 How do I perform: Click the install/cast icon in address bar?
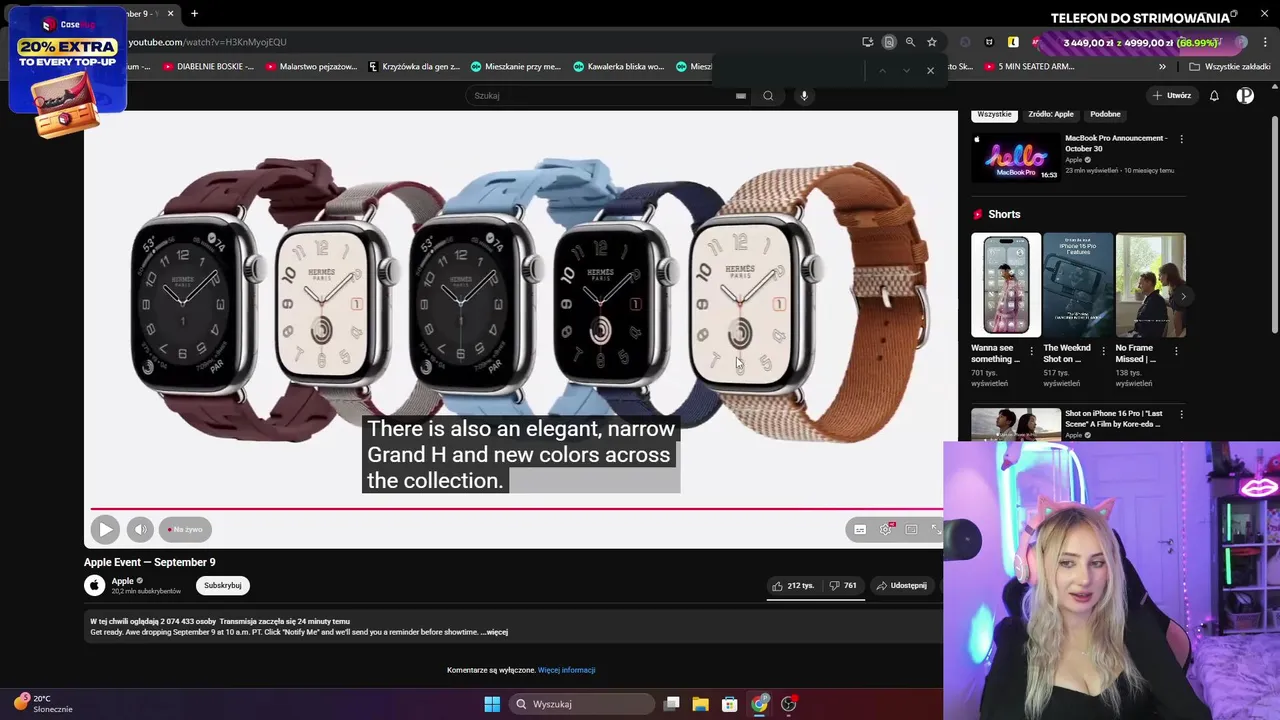[x=867, y=42]
